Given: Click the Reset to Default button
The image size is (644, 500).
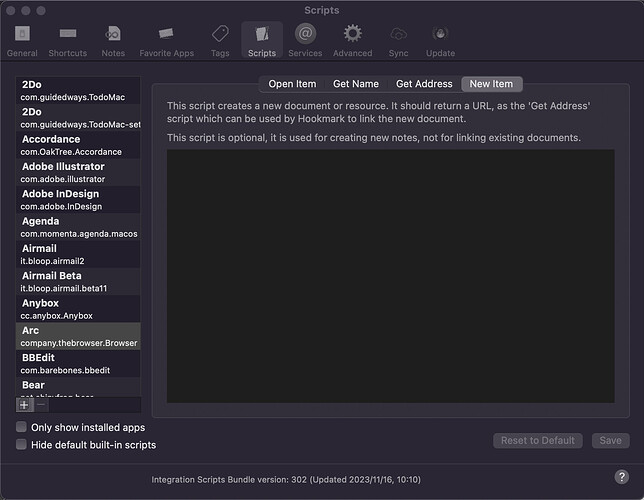Looking at the screenshot, I should pyautogui.click(x=538, y=440).
